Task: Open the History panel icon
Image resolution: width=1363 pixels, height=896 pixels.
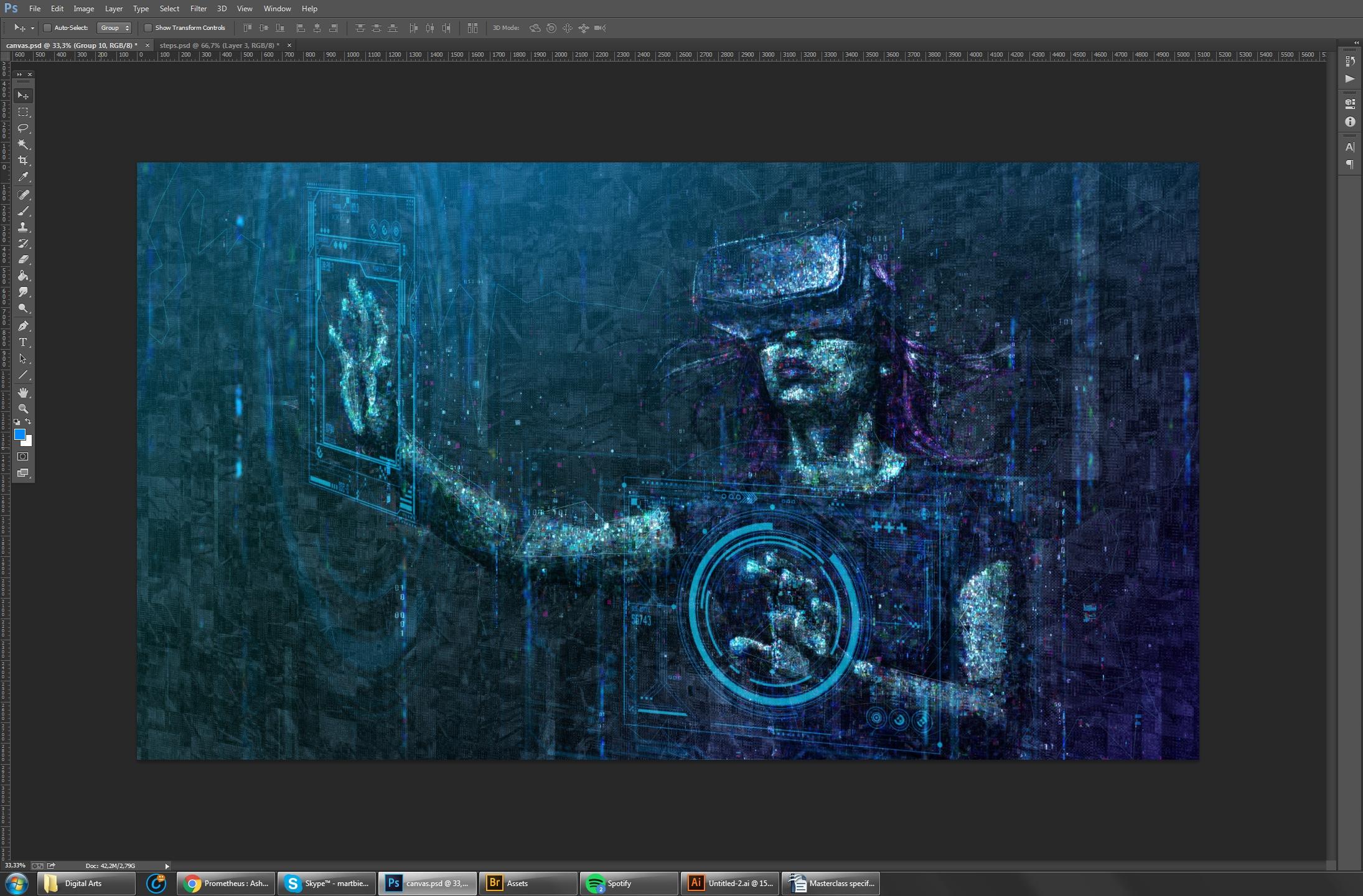Action: [1349, 61]
